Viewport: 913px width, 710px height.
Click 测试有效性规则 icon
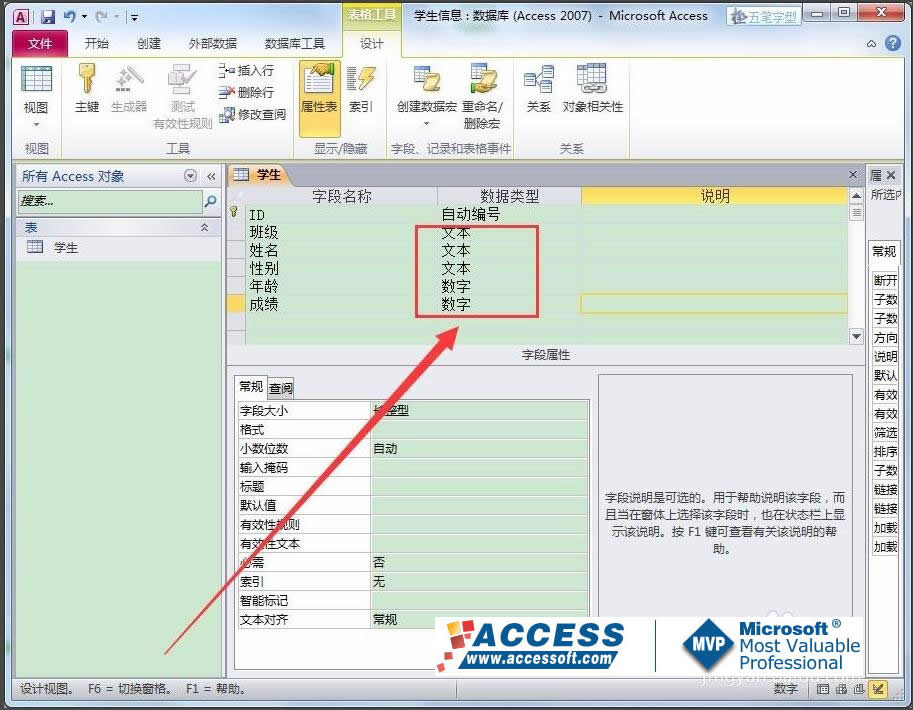(x=182, y=97)
